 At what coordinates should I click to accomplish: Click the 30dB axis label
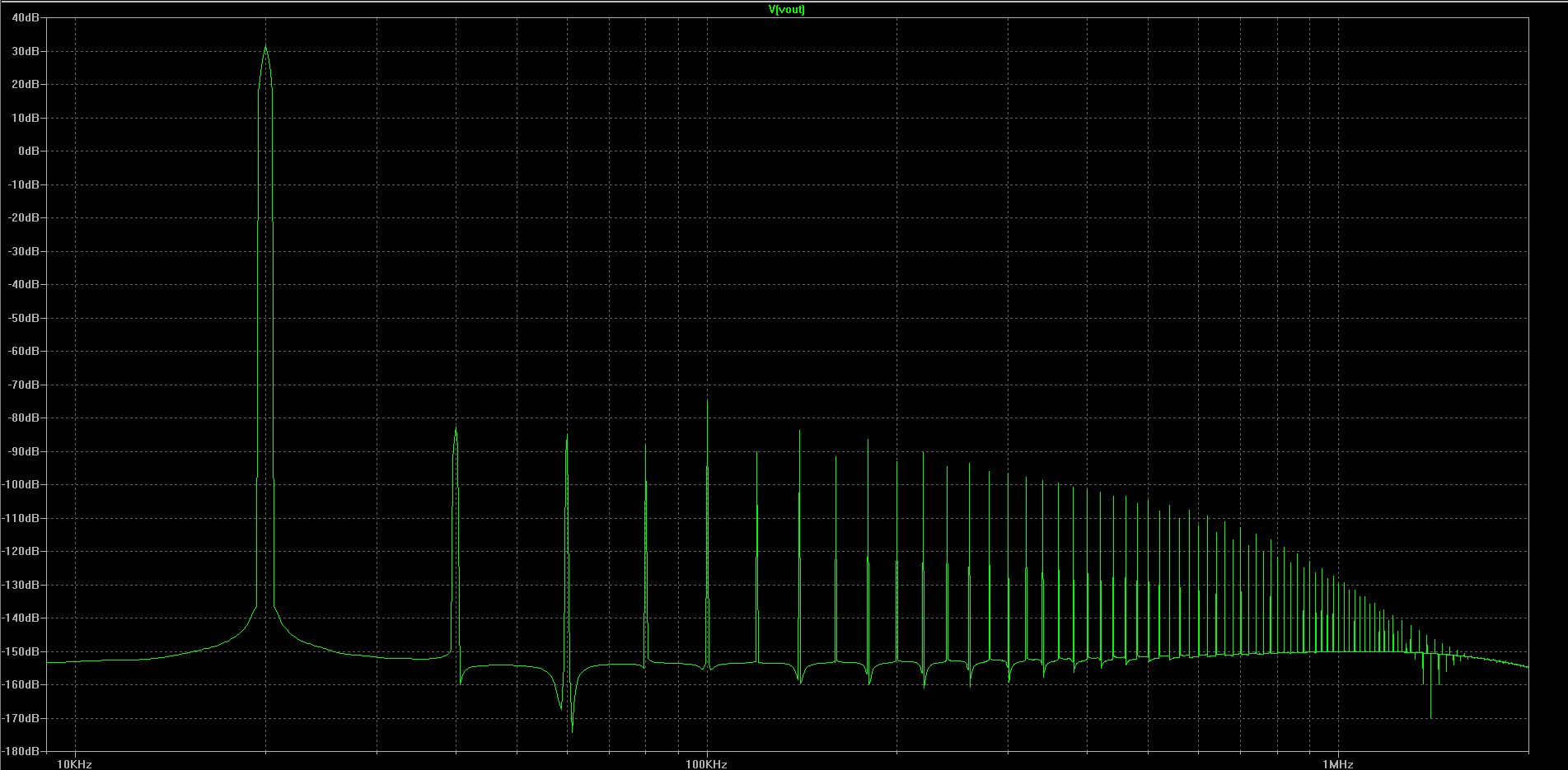pyautogui.click(x=26, y=51)
